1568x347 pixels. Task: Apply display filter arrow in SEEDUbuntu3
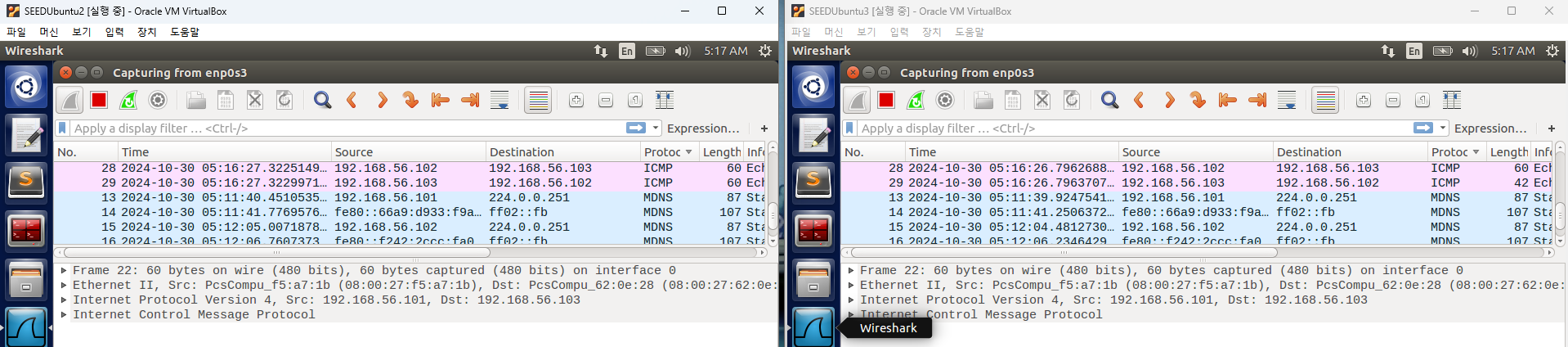coord(1423,128)
